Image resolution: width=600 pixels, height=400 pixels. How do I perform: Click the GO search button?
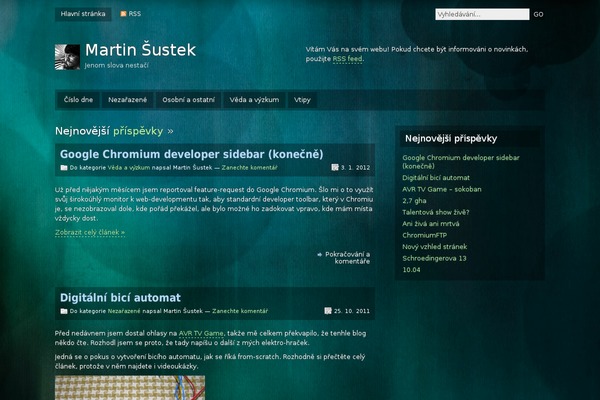click(538, 14)
